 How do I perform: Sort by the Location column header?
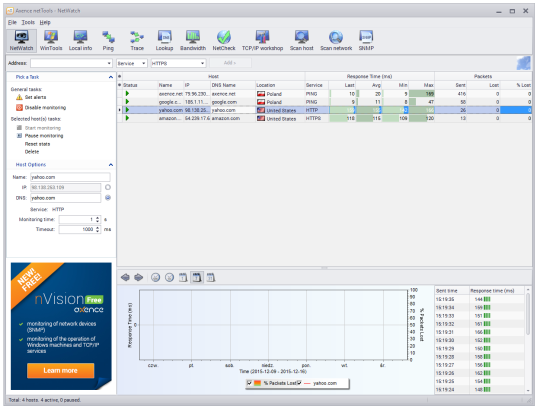pos(280,85)
